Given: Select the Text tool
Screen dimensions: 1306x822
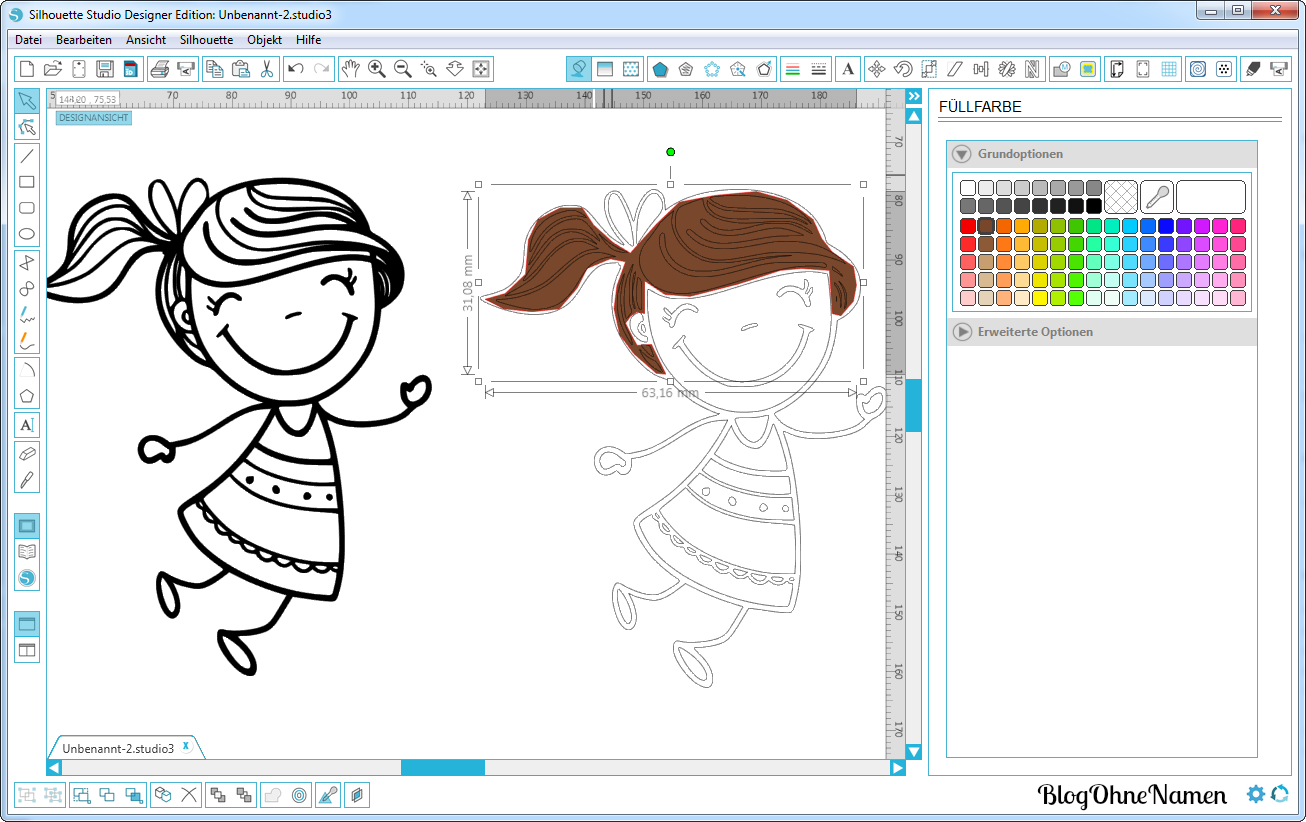Looking at the screenshot, I should pyautogui.click(x=27, y=425).
